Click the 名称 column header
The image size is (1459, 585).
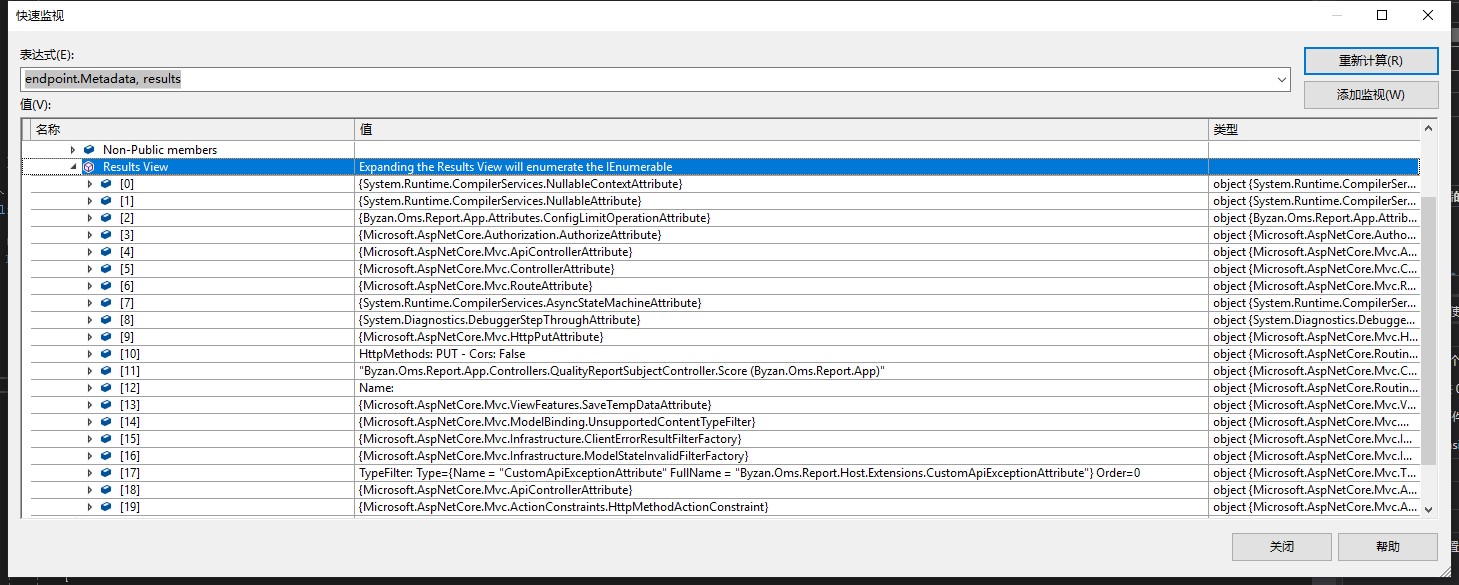pos(180,129)
